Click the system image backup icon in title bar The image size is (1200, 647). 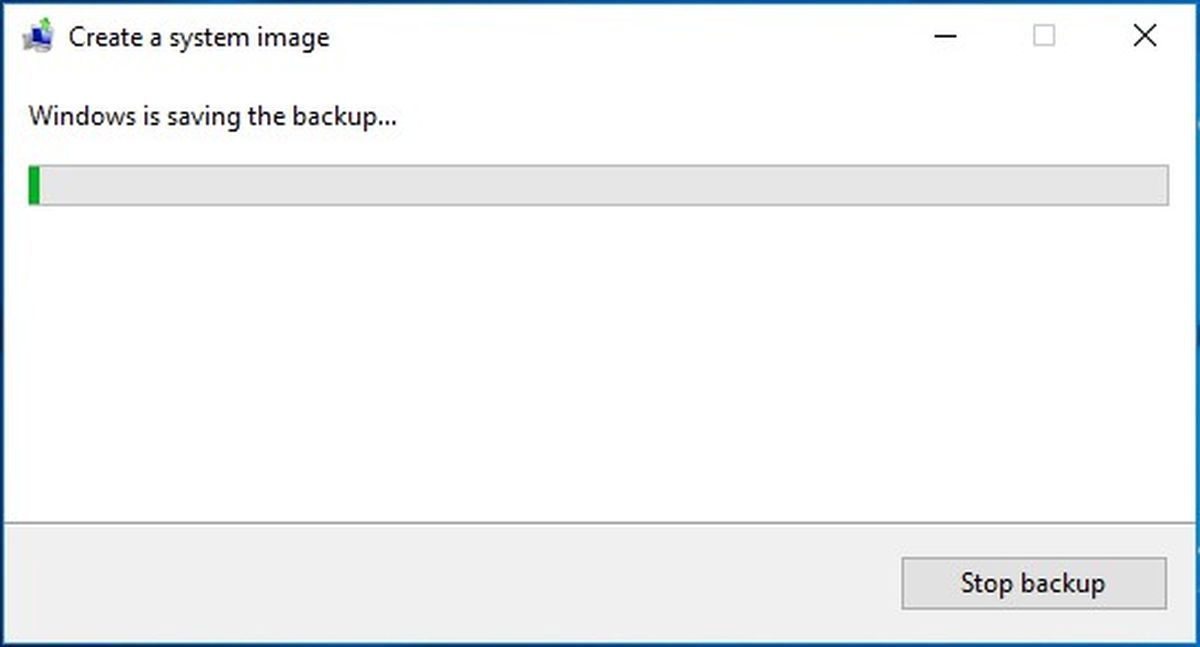point(38,38)
